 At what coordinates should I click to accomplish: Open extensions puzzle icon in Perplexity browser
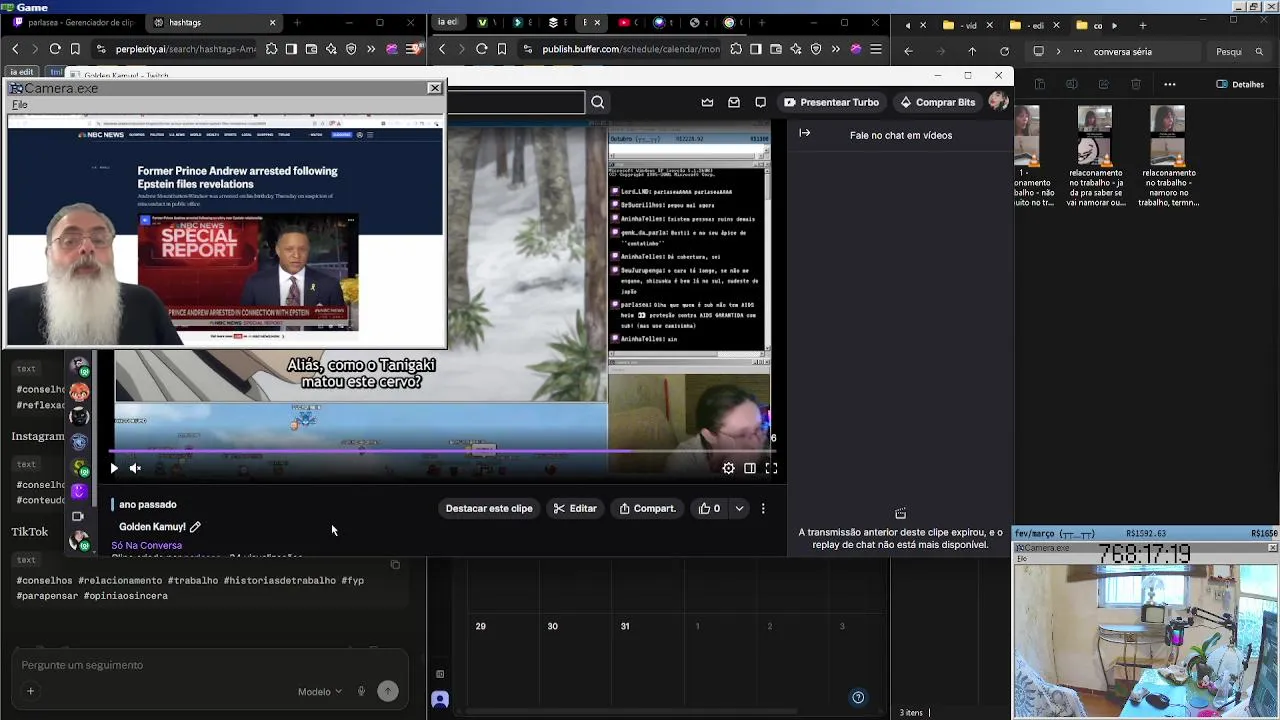(271, 48)
